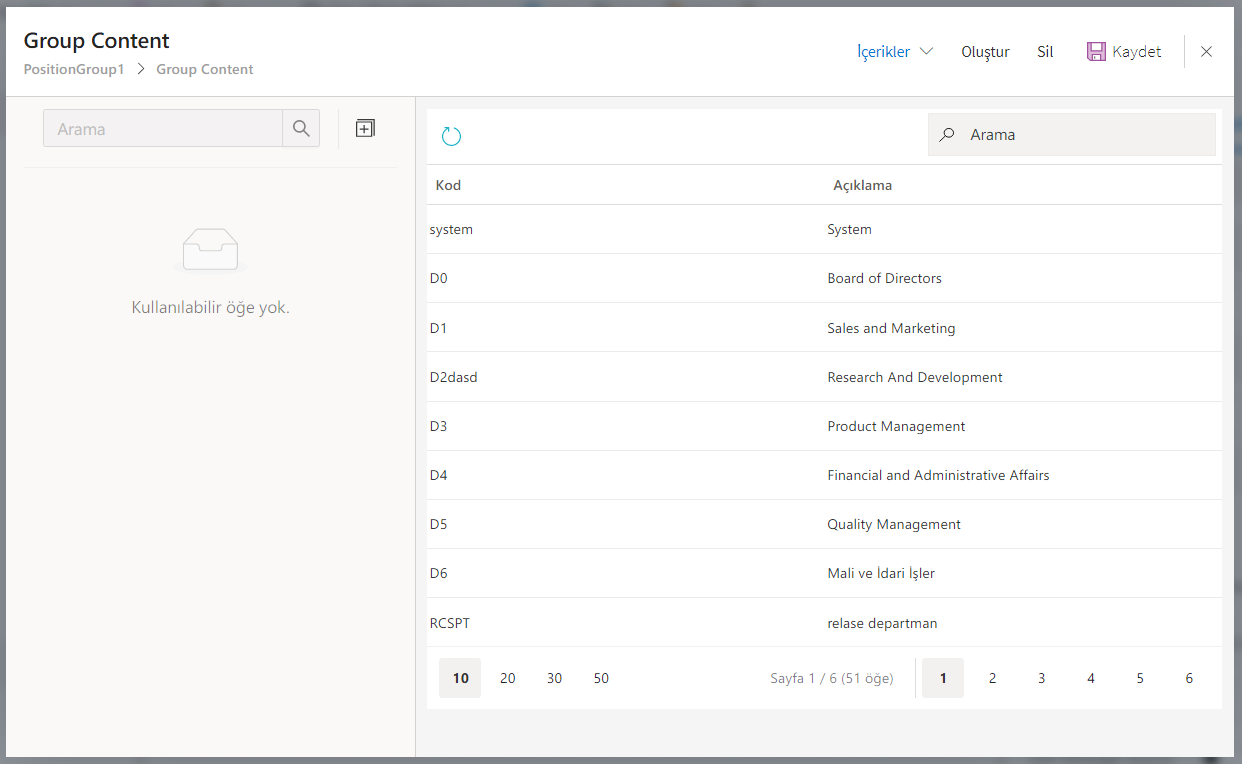Set page size to 50 items
1242x764 pixels.
(601, 678)
